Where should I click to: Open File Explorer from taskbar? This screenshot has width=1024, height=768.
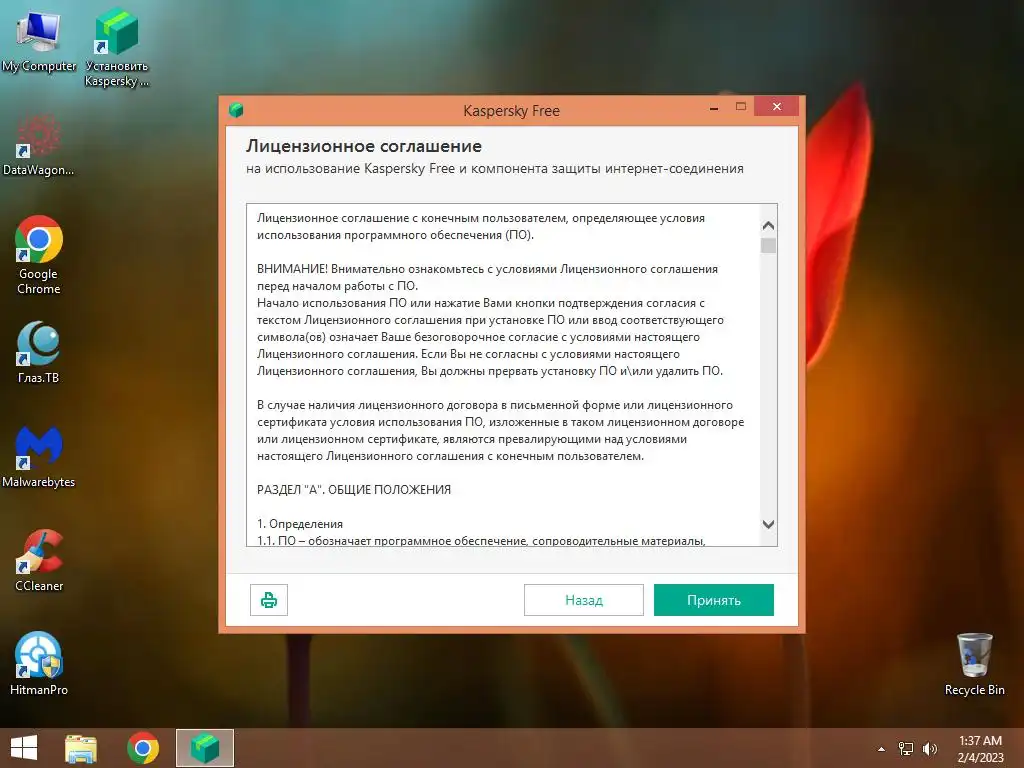81,748
